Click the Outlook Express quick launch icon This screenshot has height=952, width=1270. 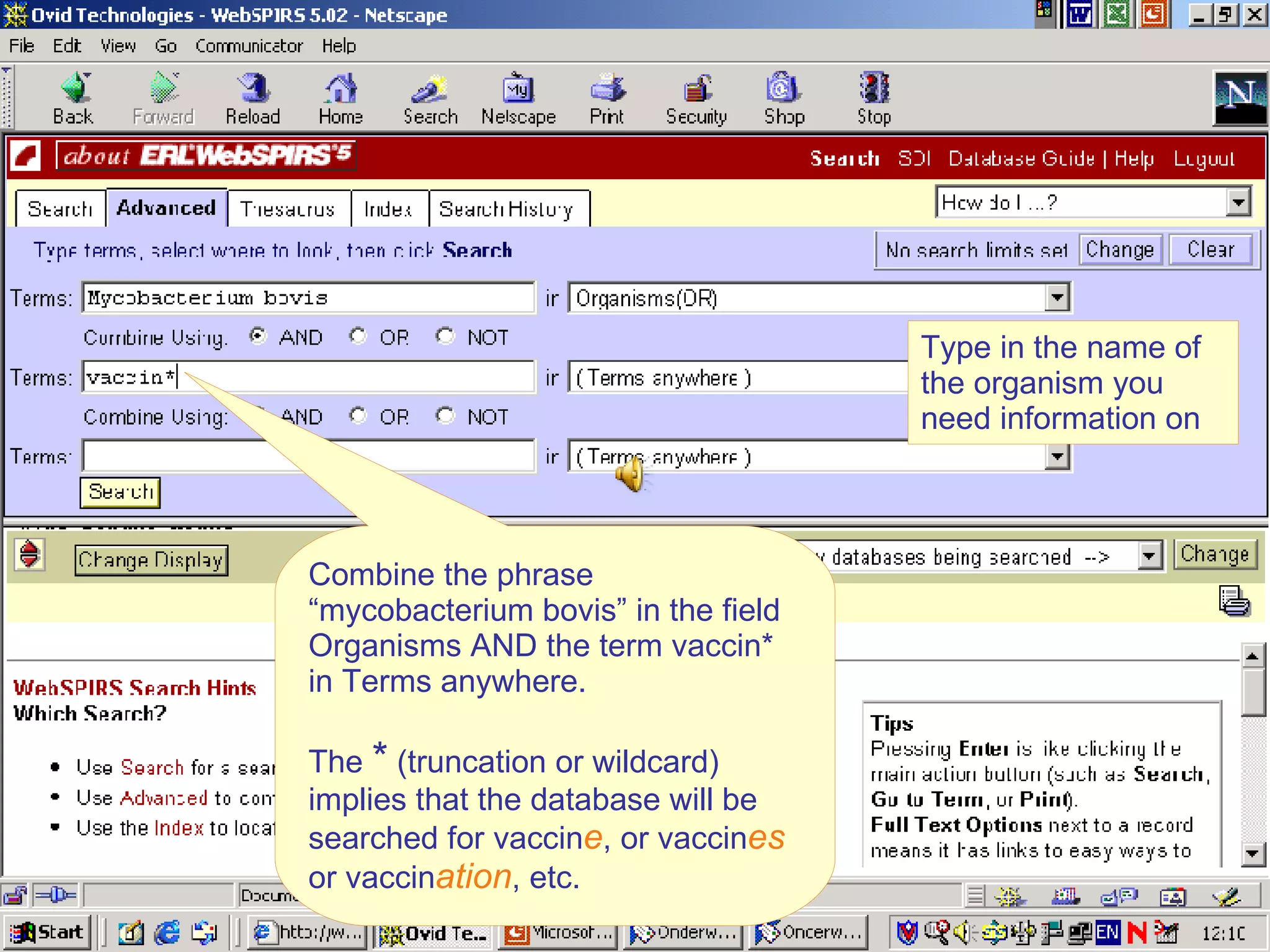pyautogui.click(x=204, y=932)
